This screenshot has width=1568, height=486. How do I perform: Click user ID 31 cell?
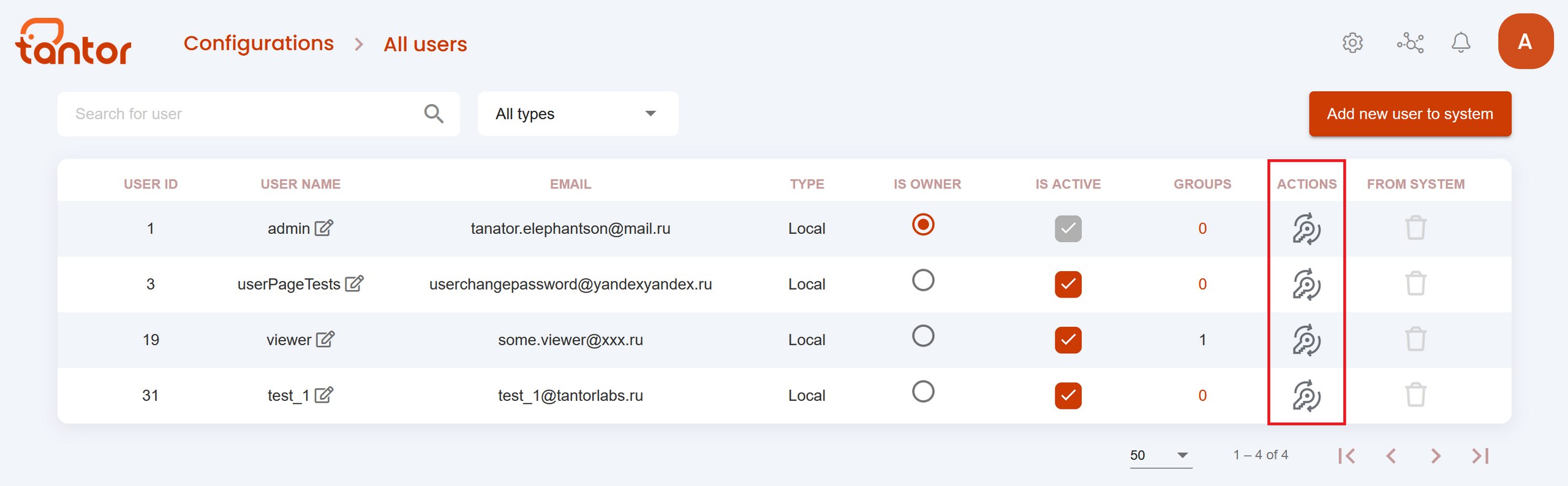coord(151,395)
